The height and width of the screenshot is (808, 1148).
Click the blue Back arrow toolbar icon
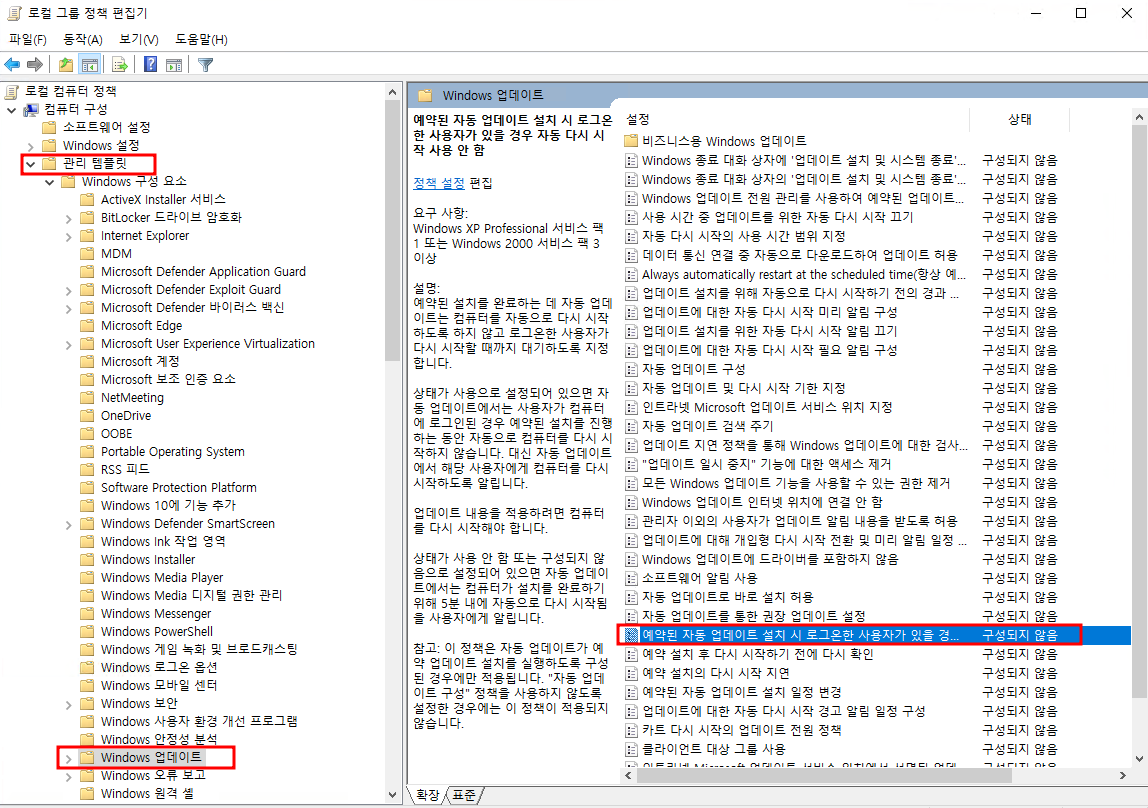(x=12, y=65)
